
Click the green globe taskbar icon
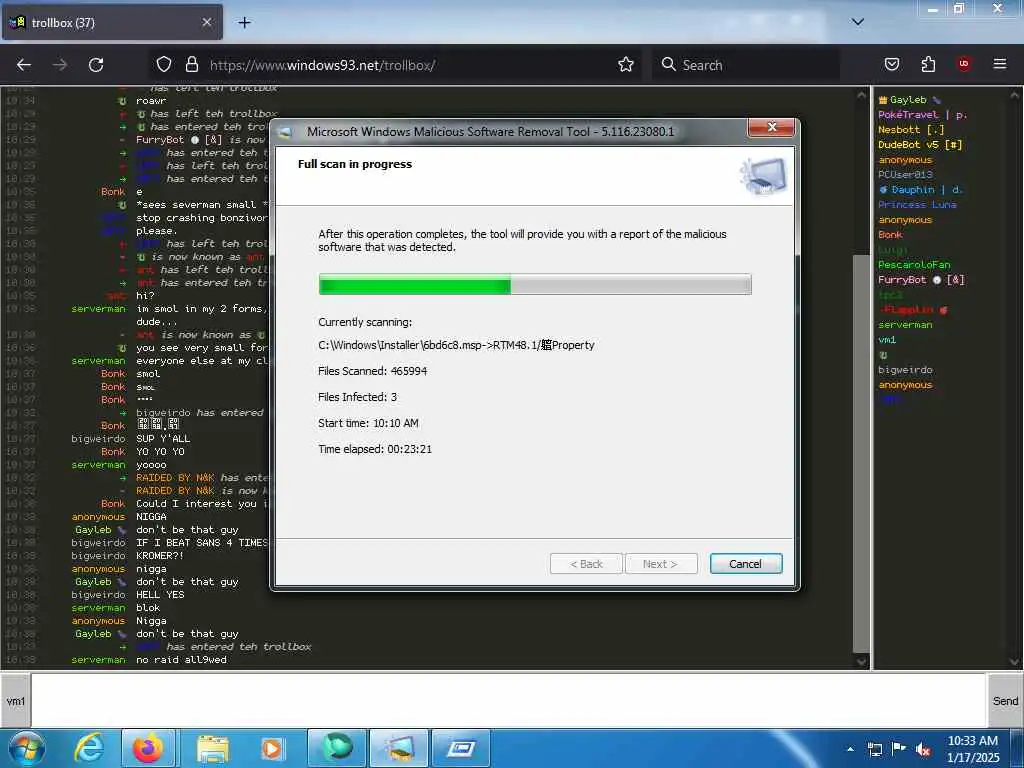tap(337, 748)
